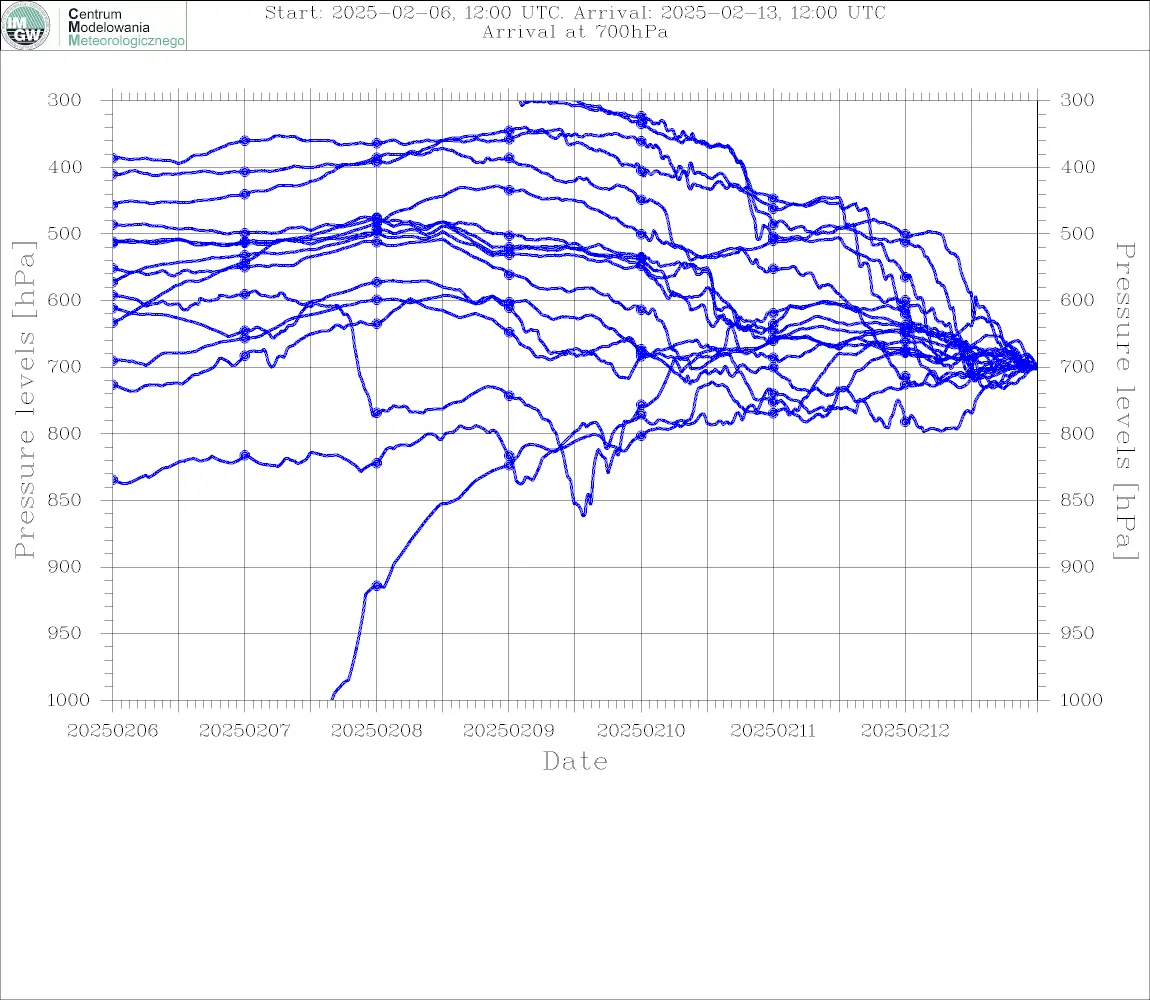Click the left axis 850 label

[x=65, y=500]
